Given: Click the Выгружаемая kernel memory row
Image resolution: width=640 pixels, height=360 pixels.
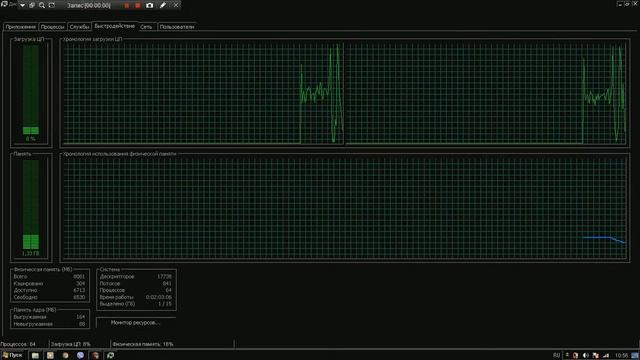Looking at the screenshot, I should coord(49,317).
